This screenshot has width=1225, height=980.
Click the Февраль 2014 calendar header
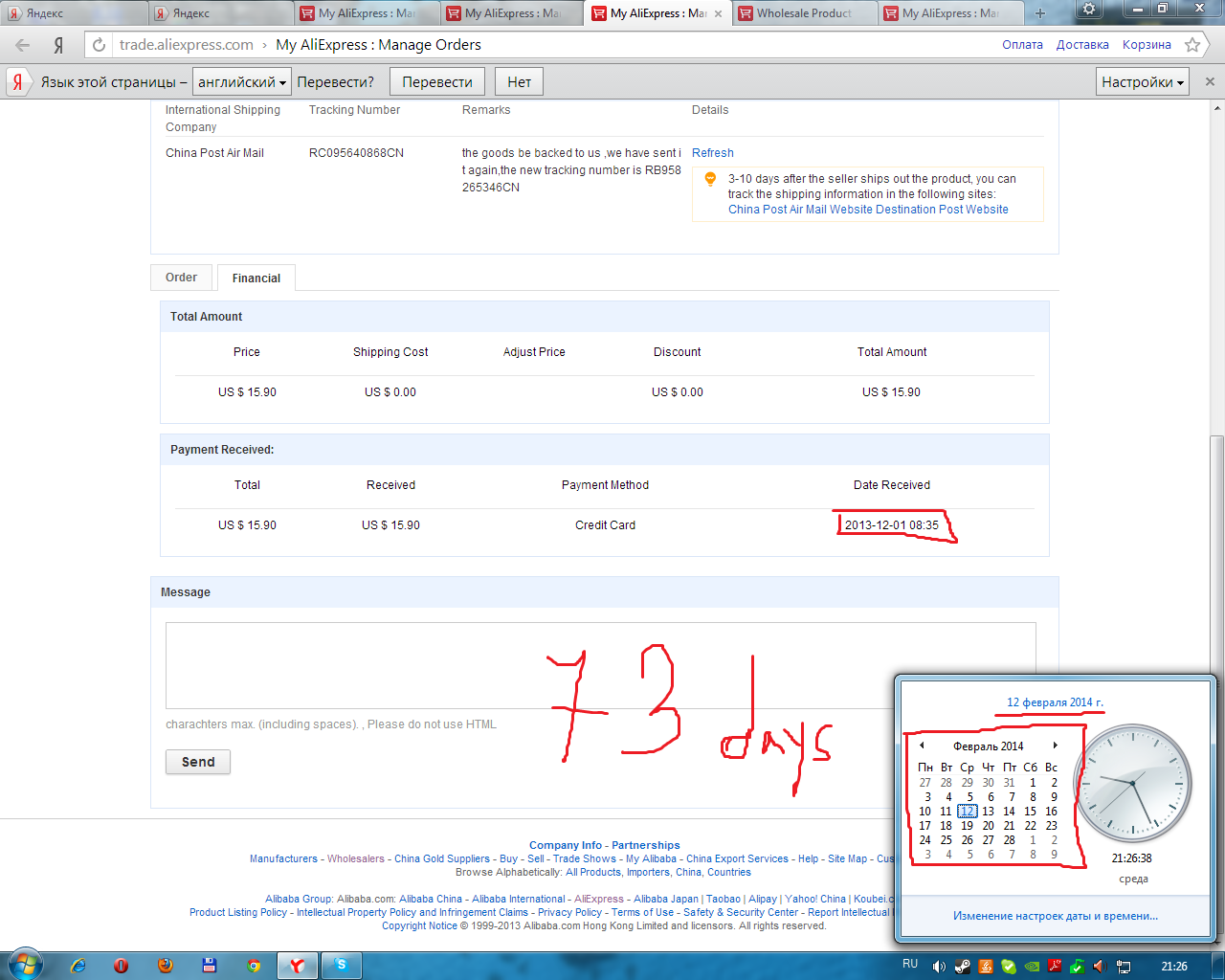coord(988,746)
